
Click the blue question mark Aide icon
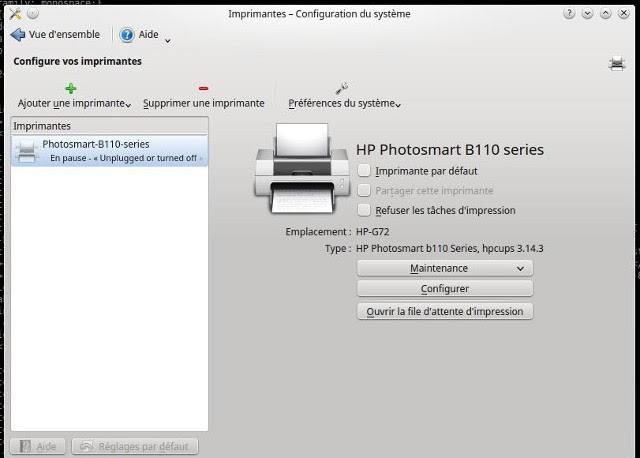(x=127, y=35)
